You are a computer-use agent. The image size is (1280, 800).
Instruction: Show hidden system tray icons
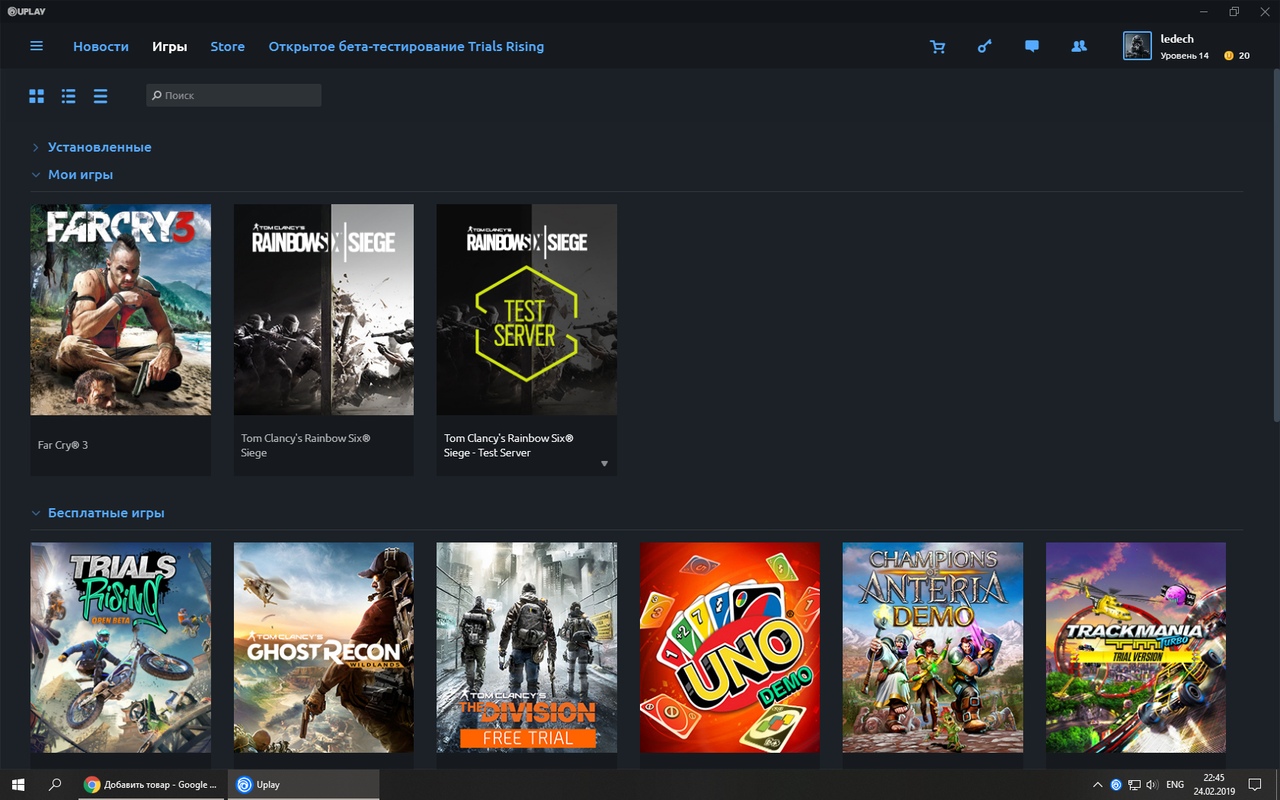point(1098,785)
